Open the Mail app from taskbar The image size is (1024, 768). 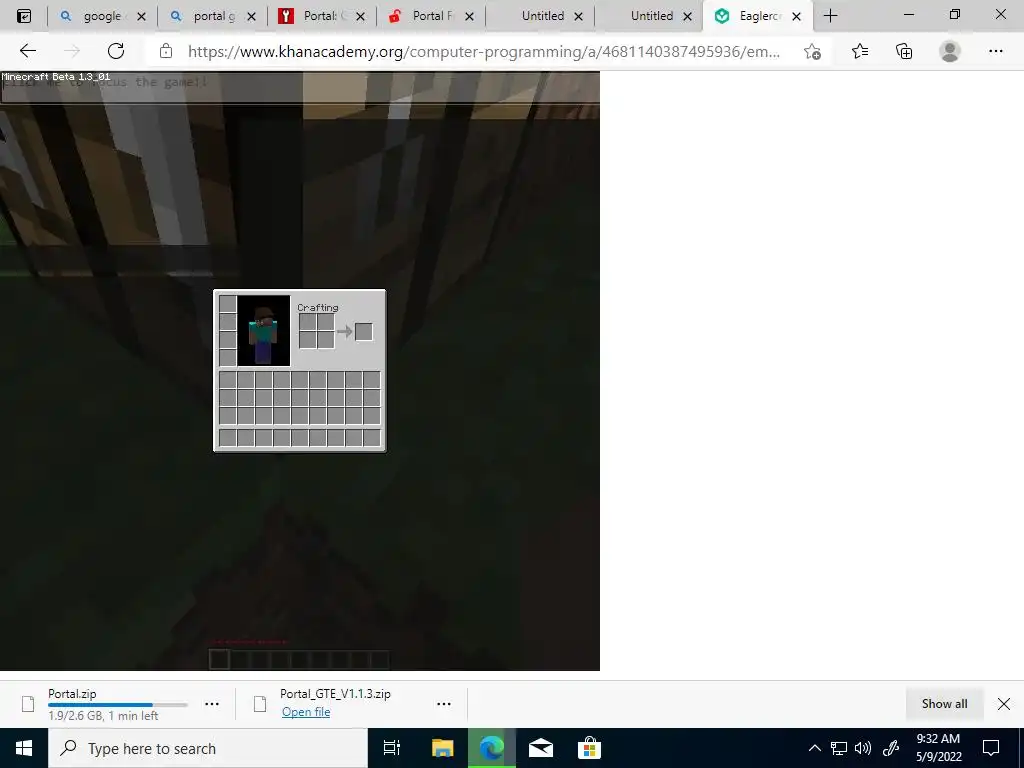coord(541,748)
